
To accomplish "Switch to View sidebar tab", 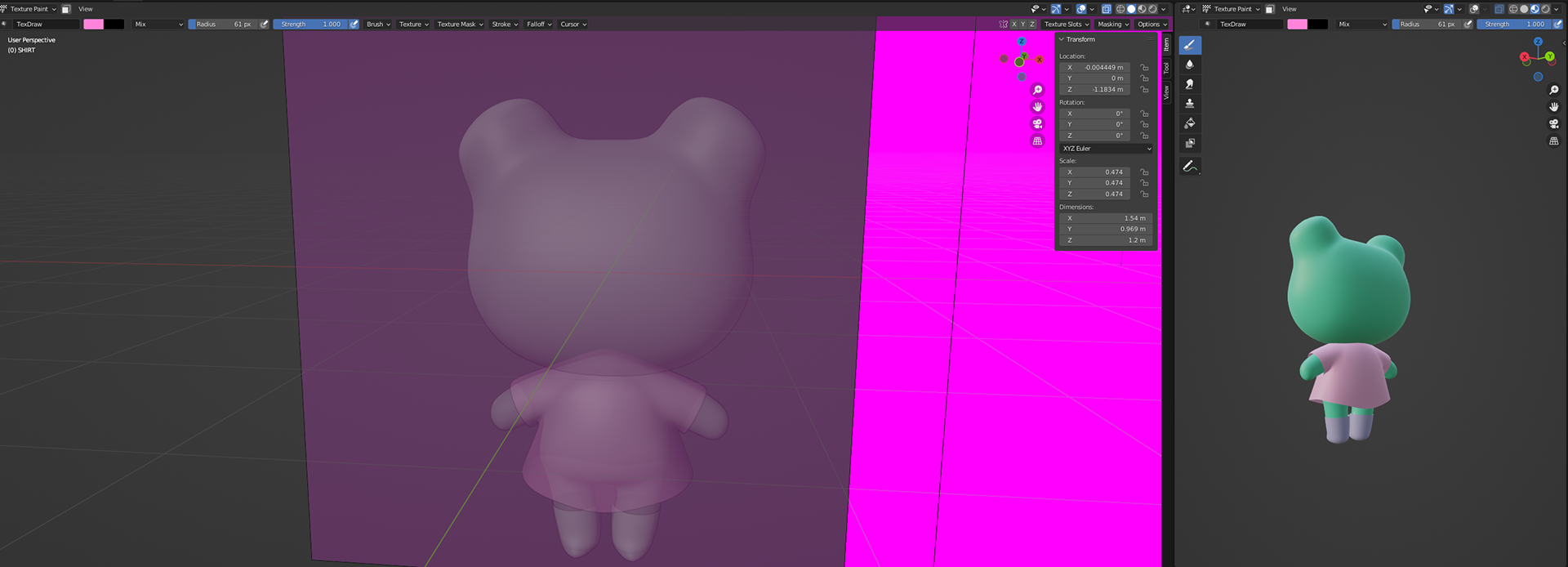I will (x=1166, y=92).
